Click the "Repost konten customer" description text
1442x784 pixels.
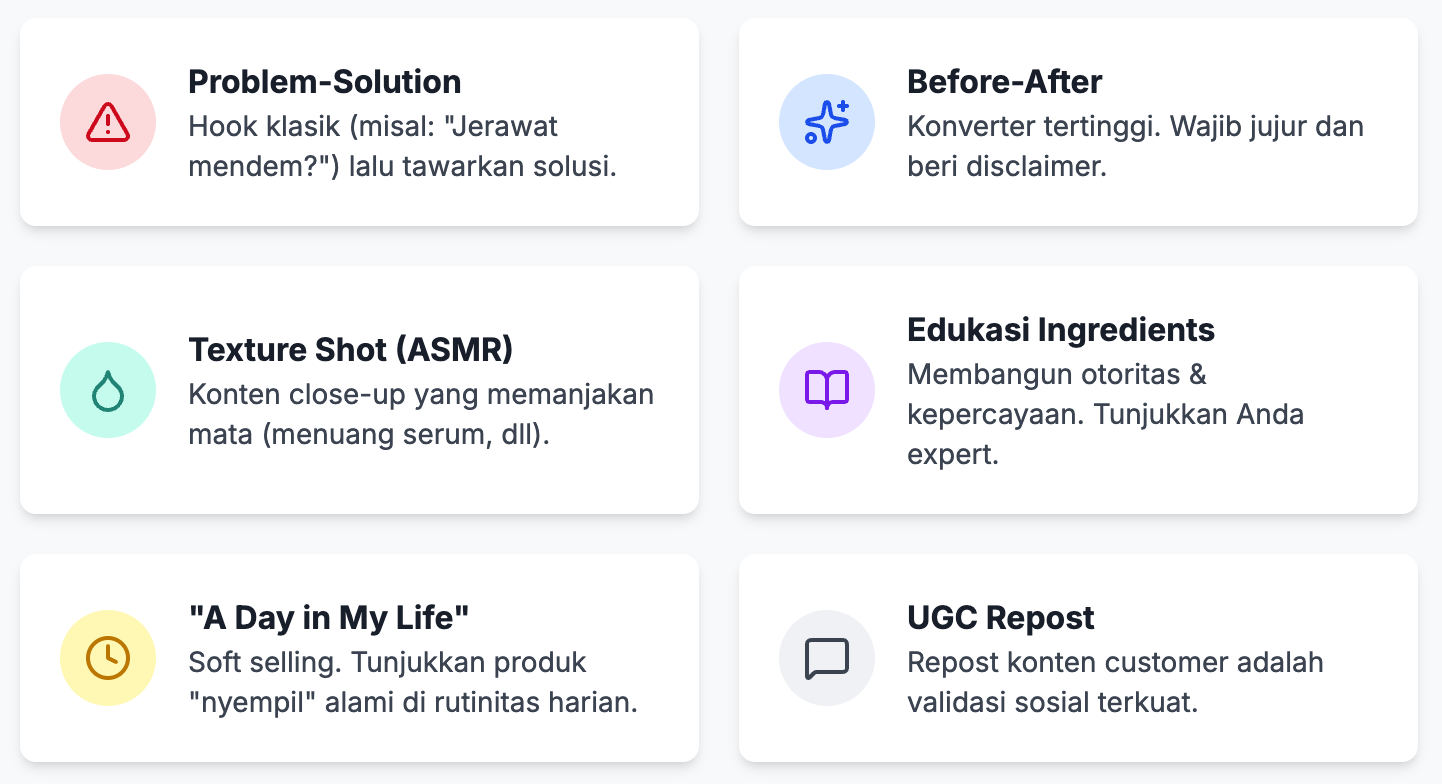click(x=1115, y=682)
